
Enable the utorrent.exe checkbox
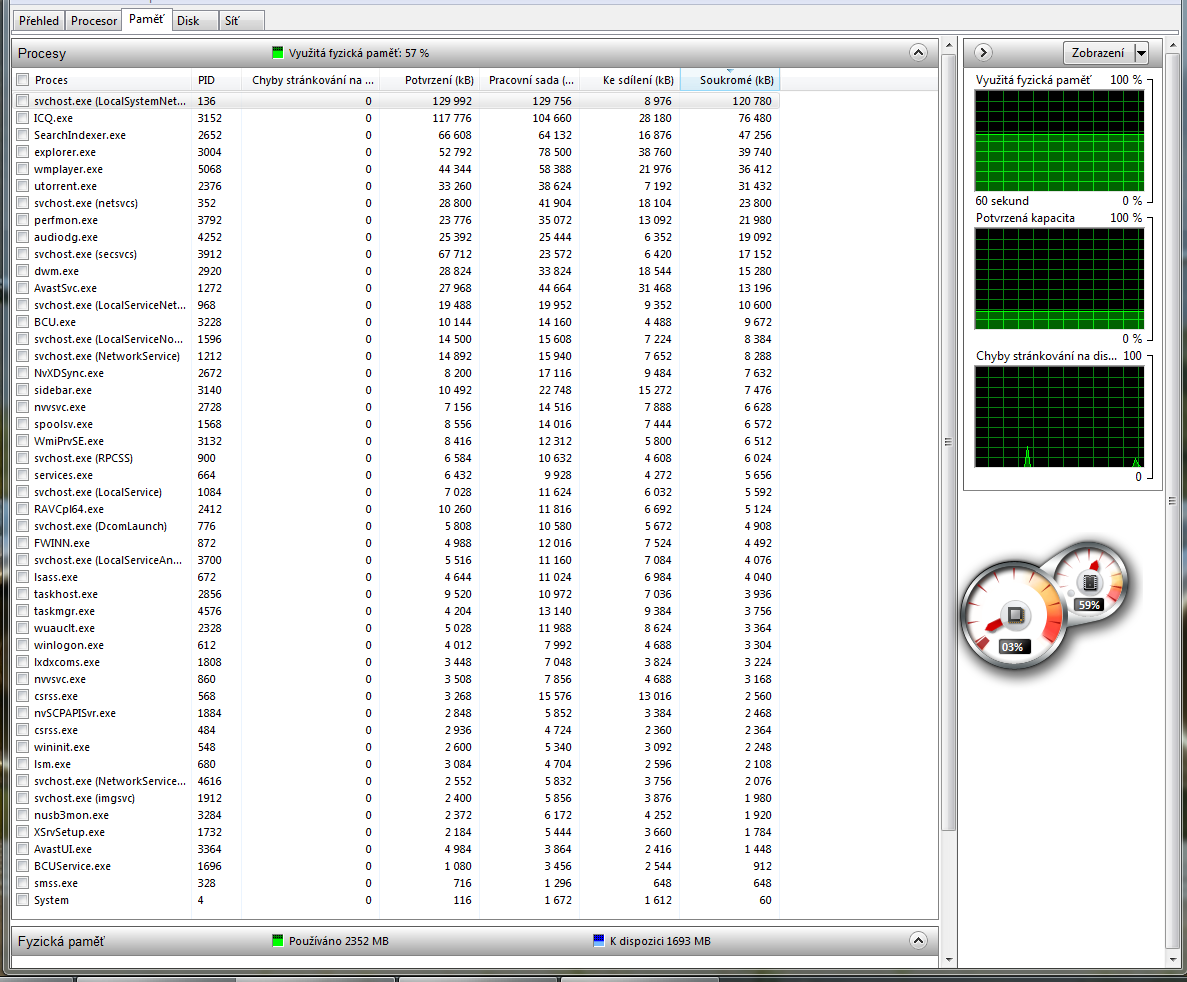(x=23, y=186)
